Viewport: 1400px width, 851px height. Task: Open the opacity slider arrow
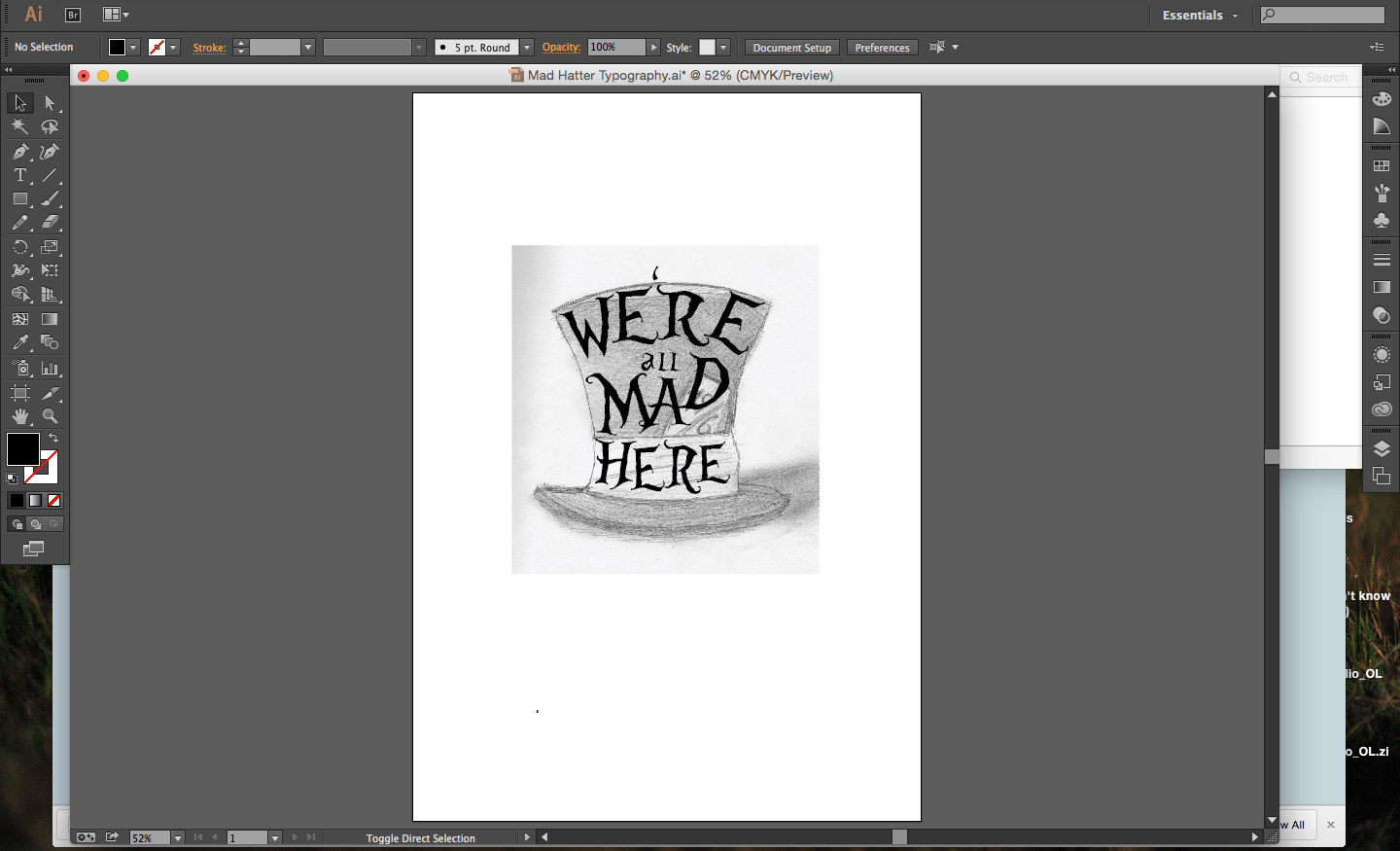pos(653,47)
